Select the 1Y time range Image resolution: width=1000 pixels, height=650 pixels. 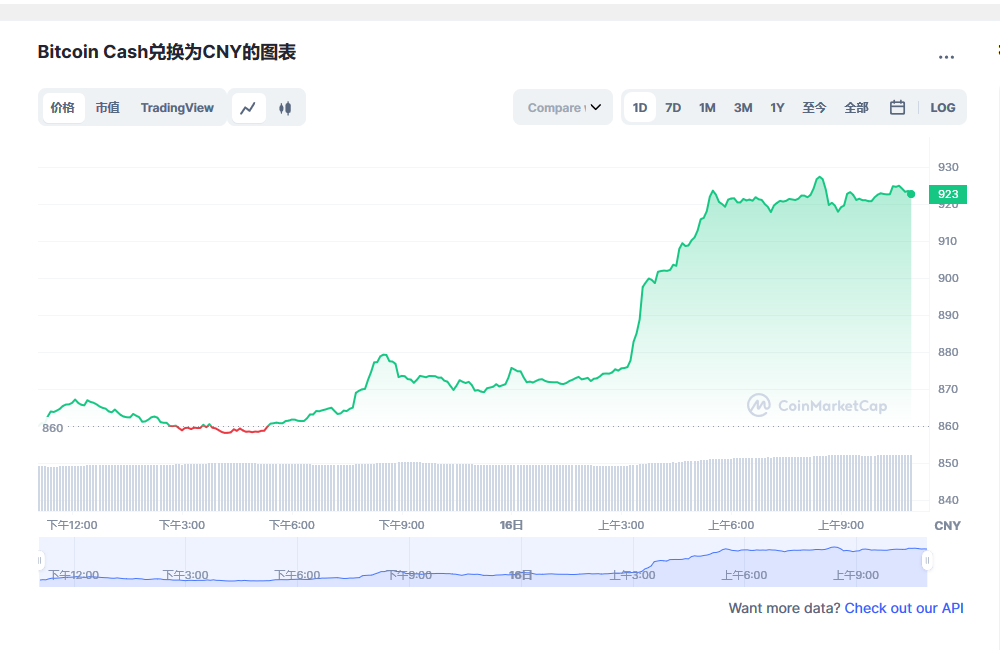click(x=777, y=108)
